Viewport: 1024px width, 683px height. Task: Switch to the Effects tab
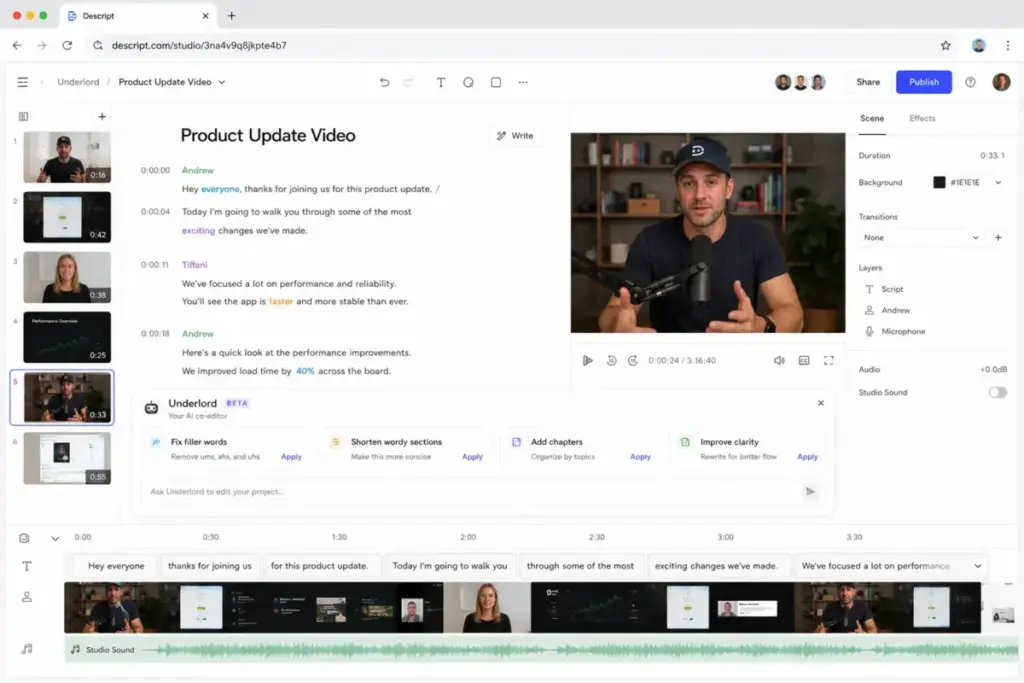coord(922,118)
